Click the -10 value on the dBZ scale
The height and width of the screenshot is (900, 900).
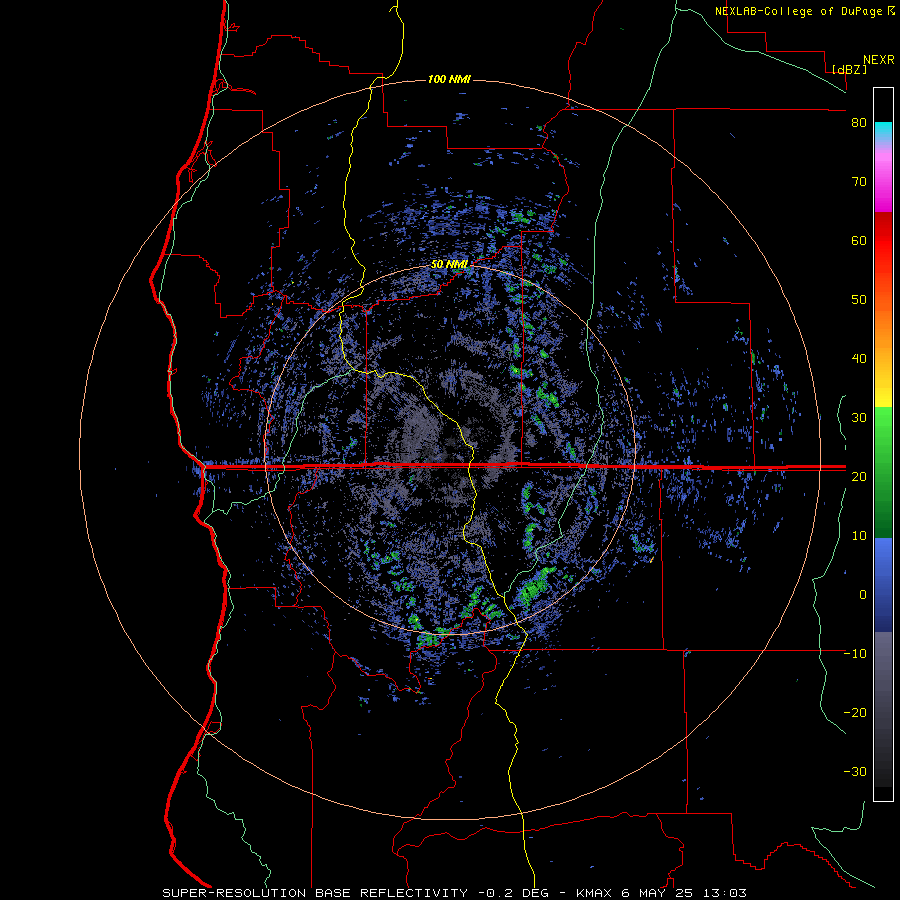(855, 654)
